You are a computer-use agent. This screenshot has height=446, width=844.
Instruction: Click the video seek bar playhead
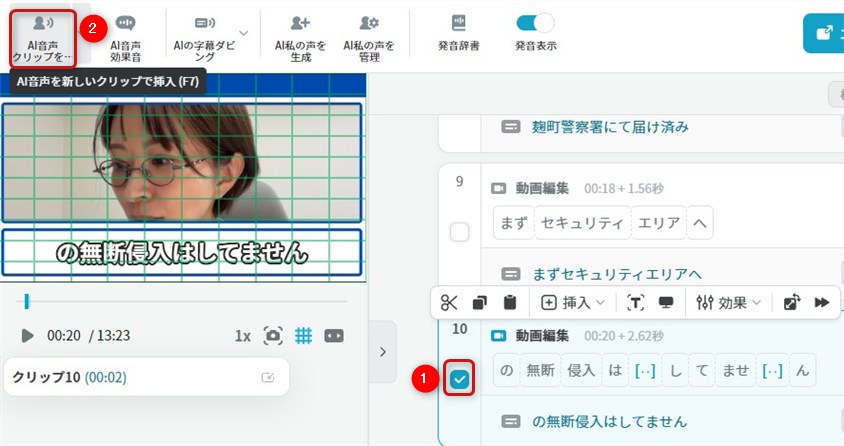[27, 301]
